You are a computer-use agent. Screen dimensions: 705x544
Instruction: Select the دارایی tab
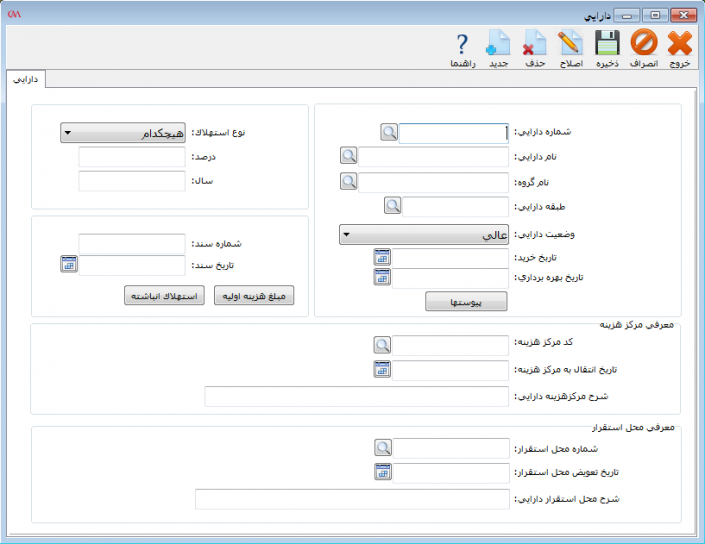27,77
